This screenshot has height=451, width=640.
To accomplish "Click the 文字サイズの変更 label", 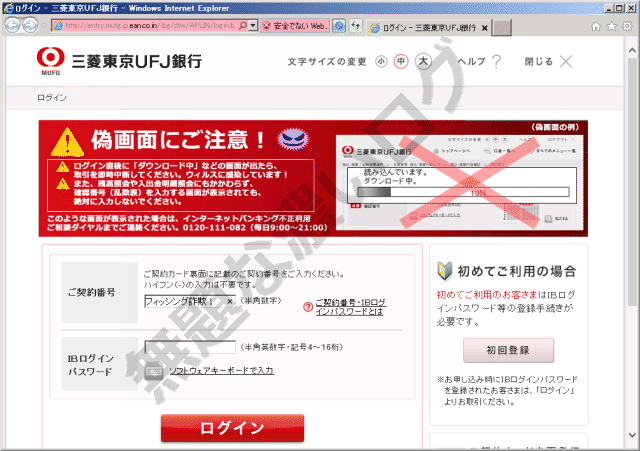I will click(327, 62).
